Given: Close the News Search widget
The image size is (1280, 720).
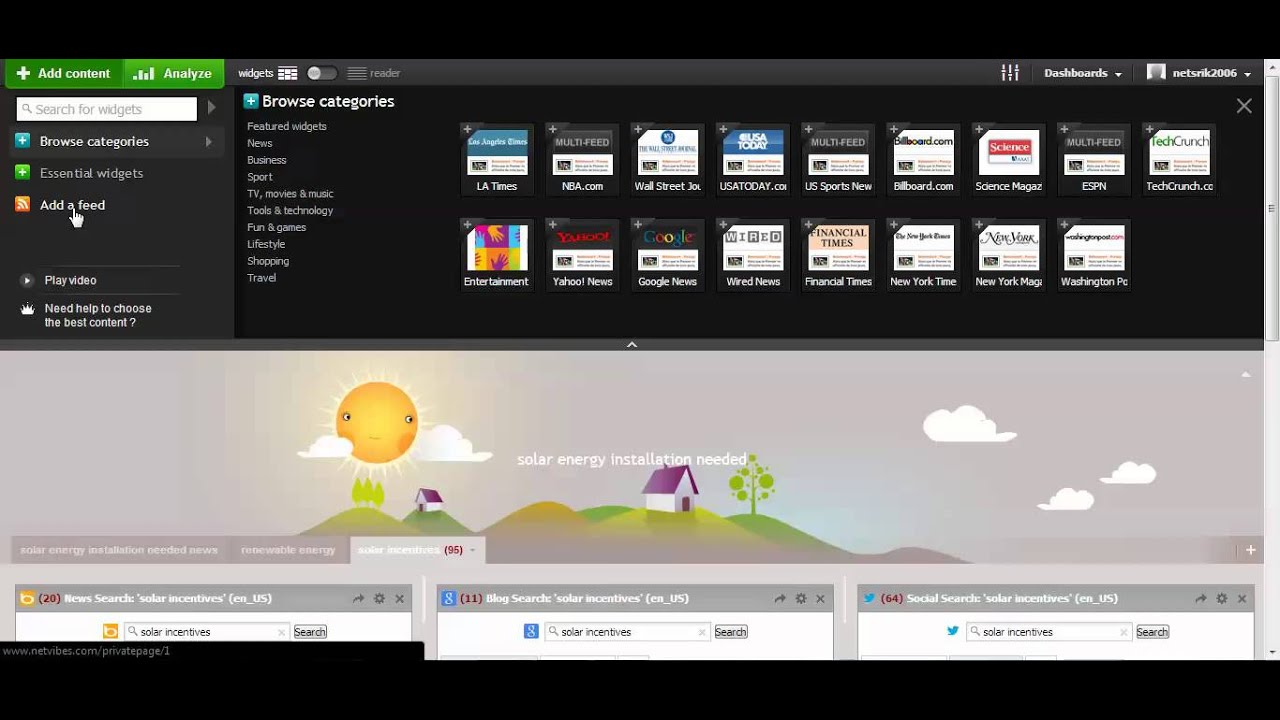Looking at the screenshot, I should point(399,598).
